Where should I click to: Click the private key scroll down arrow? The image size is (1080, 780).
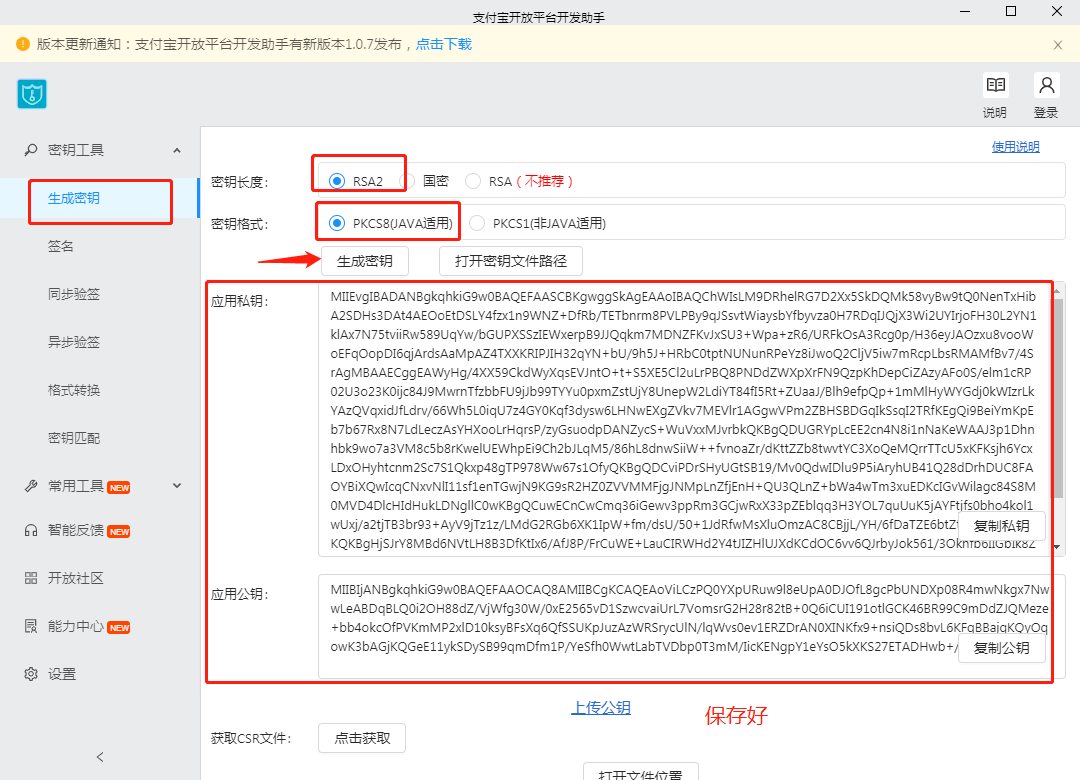pos(1057,547)
